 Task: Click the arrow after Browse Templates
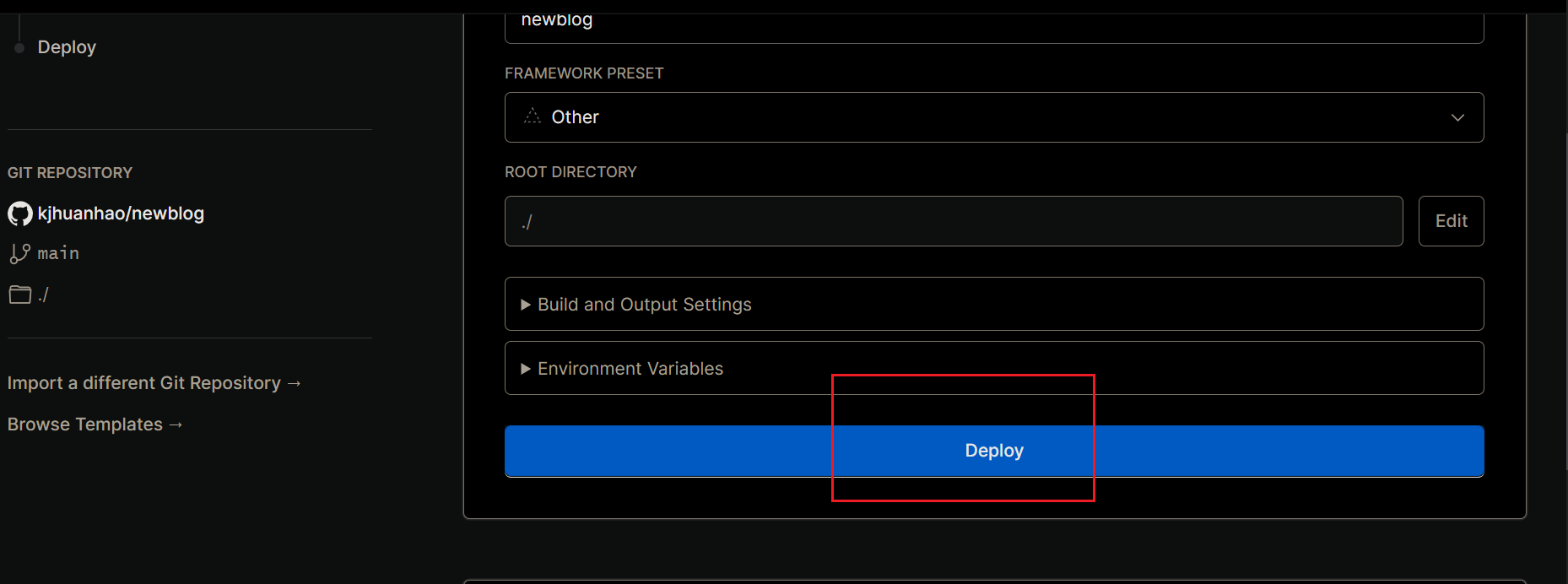pyautogui.click(x=176, y=424)
